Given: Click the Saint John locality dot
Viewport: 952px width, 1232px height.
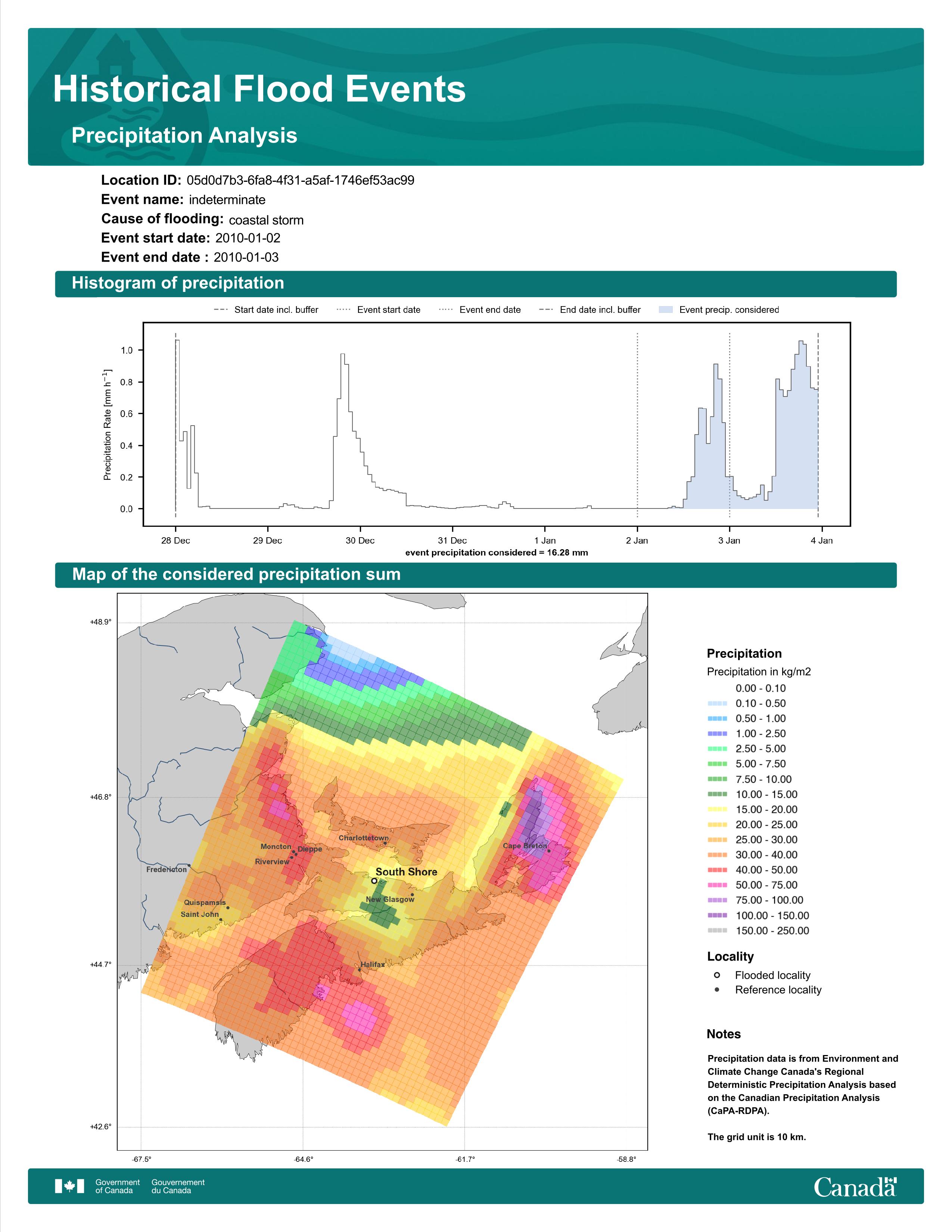Looking at the screenshot, I should [221, 920].
